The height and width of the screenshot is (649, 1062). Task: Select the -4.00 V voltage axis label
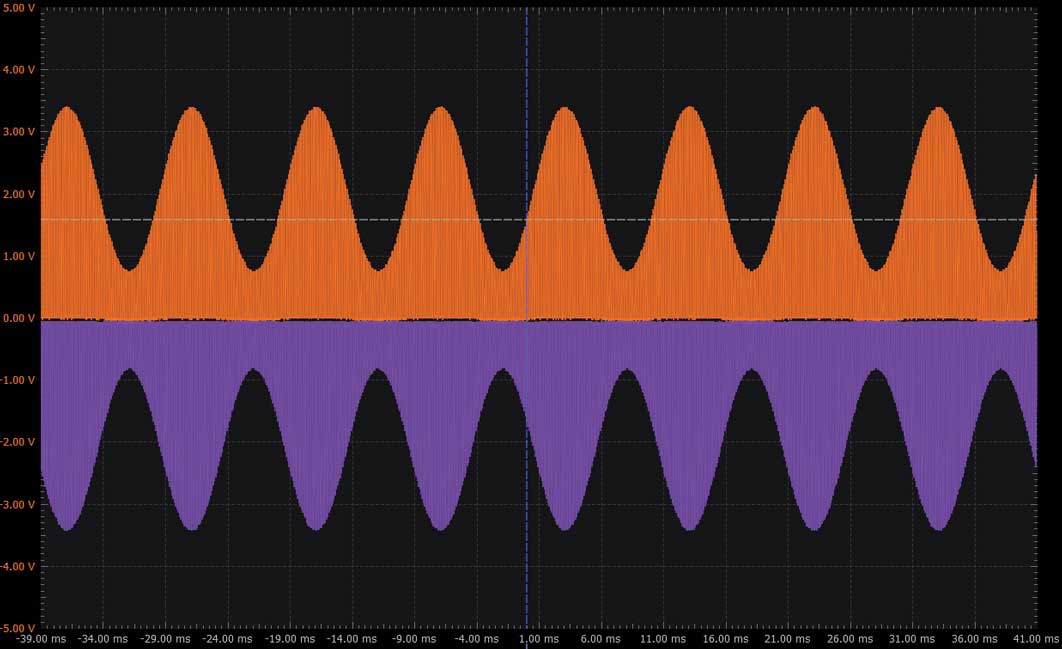pos(18,566)
